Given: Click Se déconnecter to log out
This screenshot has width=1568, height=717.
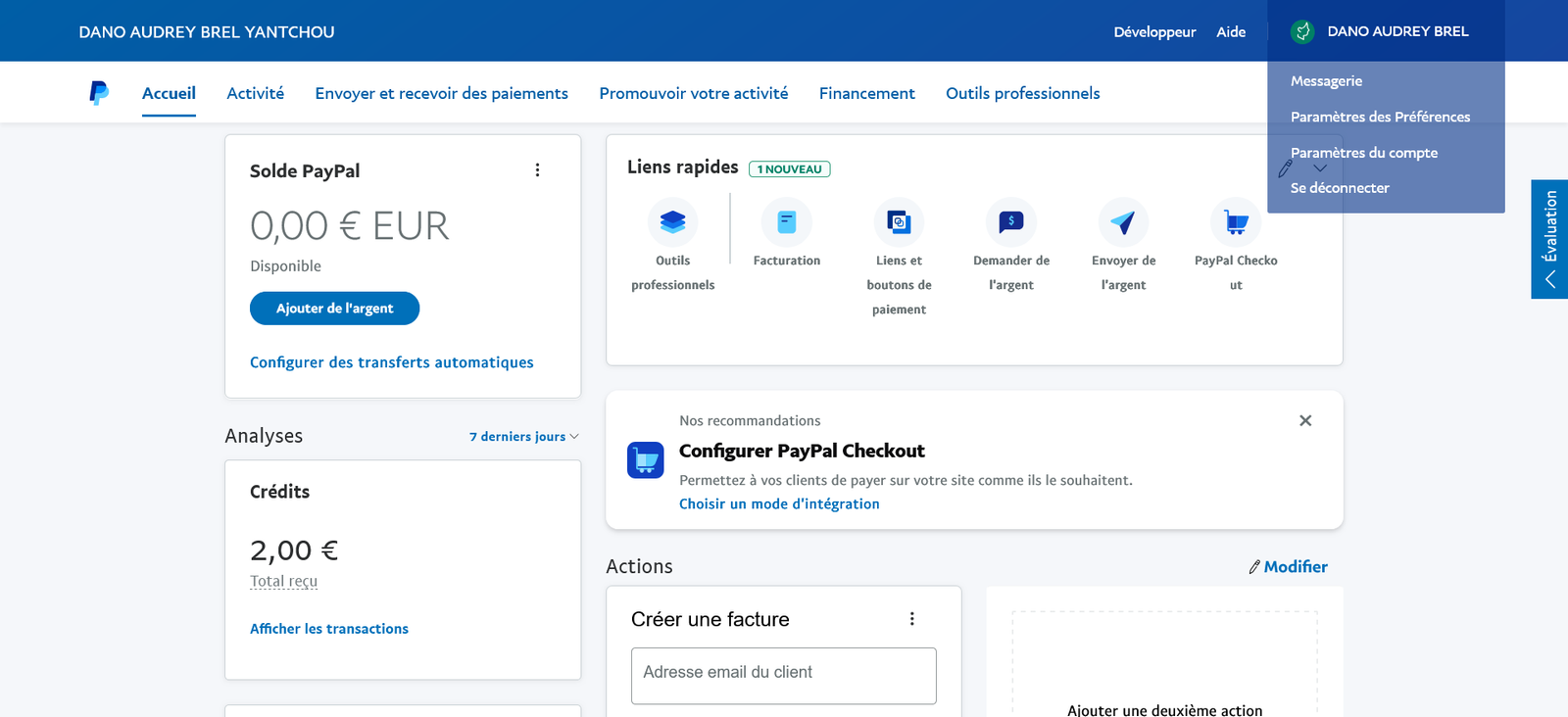Looking at the screenshot, I should point(1340,188).
